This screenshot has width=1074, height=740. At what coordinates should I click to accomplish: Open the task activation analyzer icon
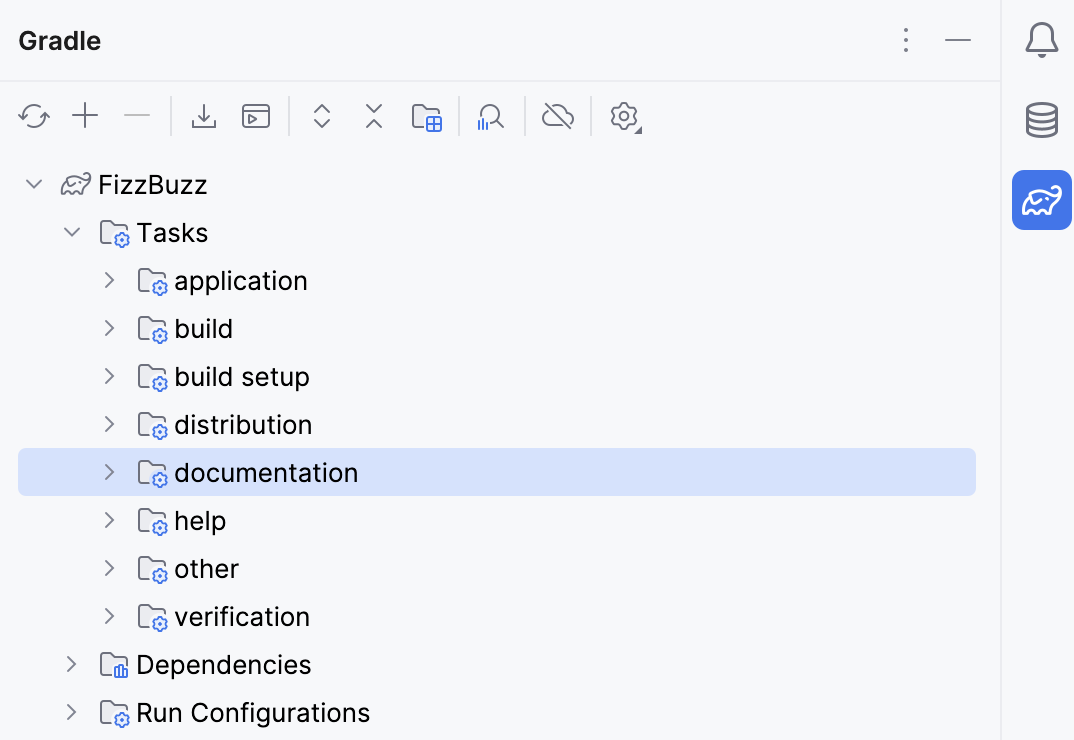(x=490, y=116)
